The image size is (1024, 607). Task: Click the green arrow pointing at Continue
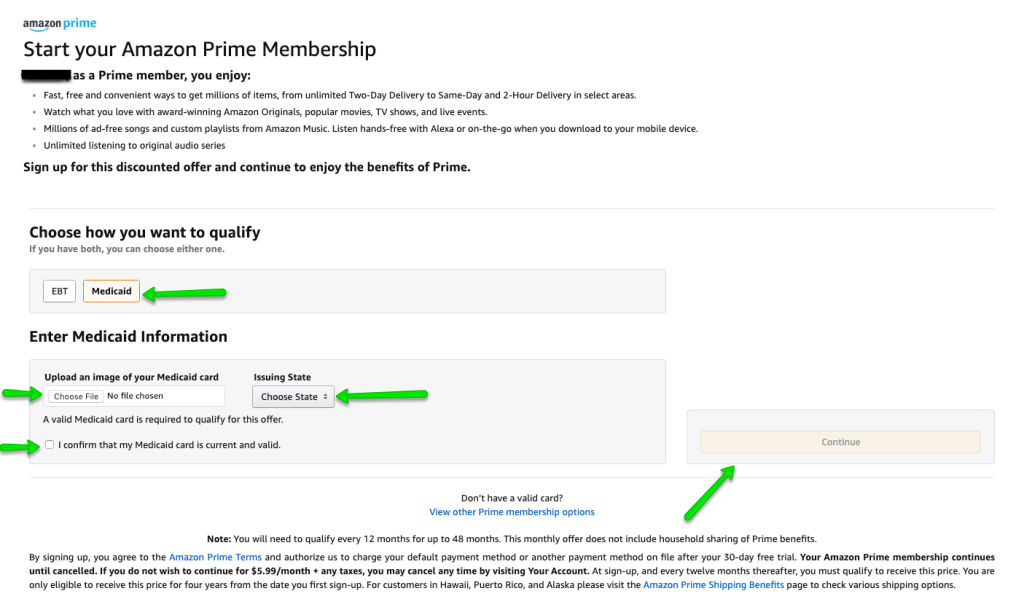coord(710,493)
